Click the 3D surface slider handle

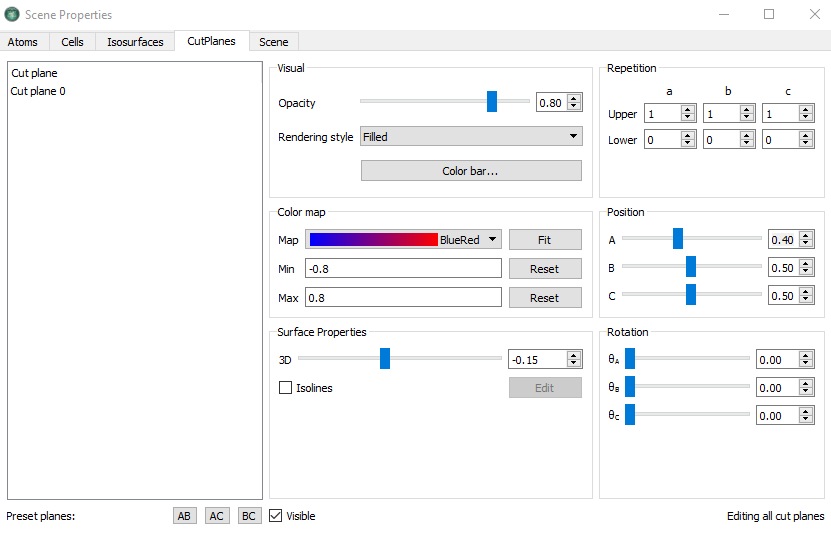(x=385, y=358)
